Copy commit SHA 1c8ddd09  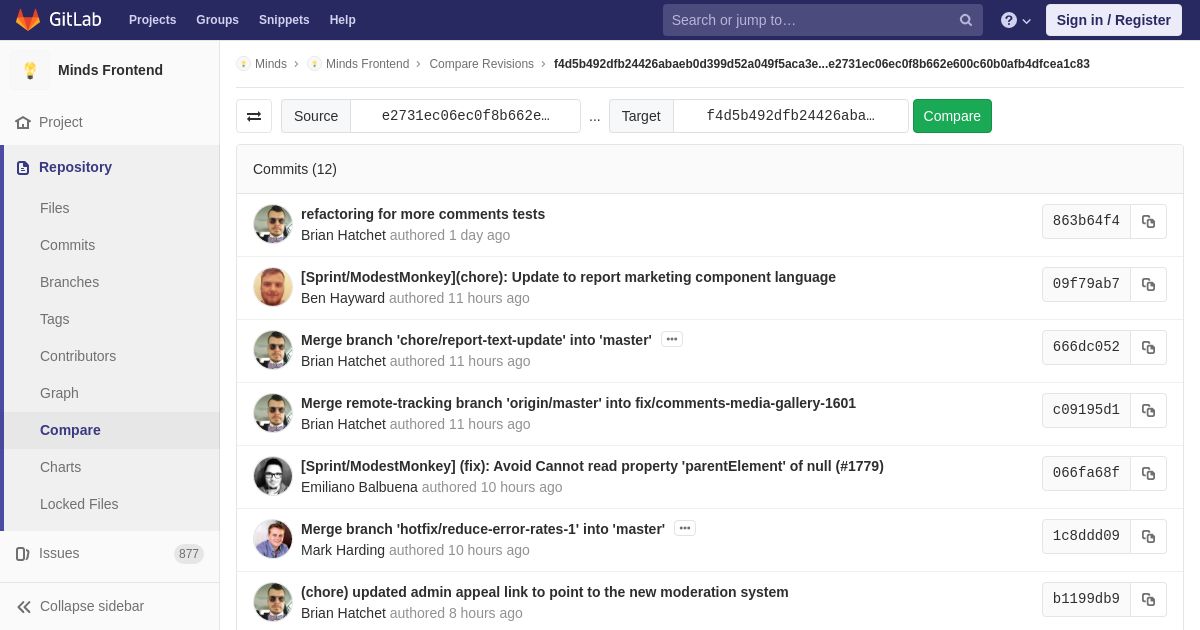click(x=1148, y=536)
